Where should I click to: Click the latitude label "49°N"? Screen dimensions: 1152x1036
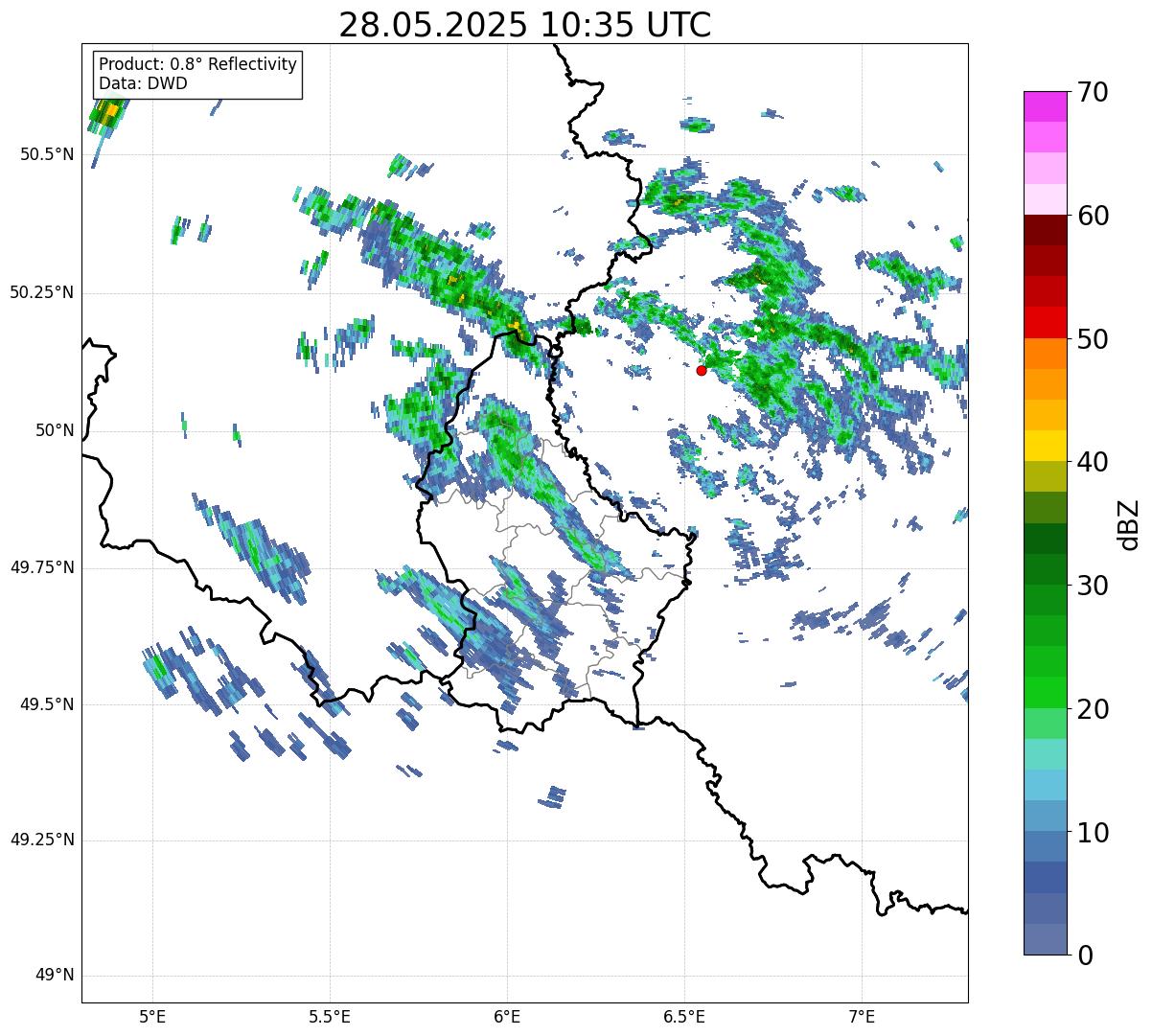[x=56, y=976]
